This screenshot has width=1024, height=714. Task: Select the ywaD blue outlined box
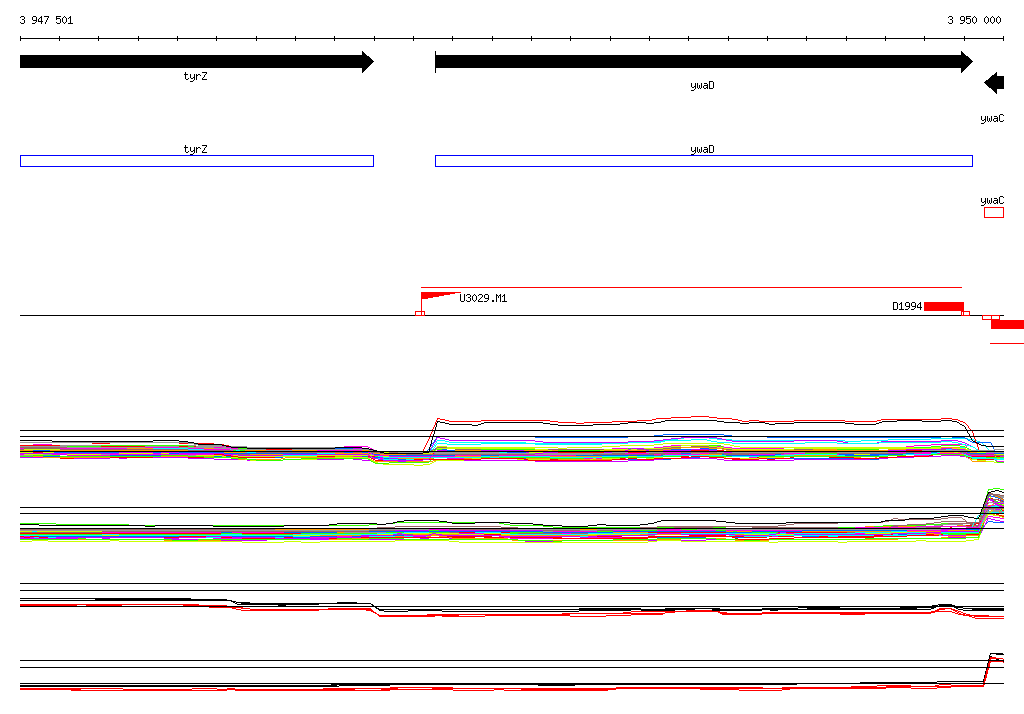click(704, 161)
